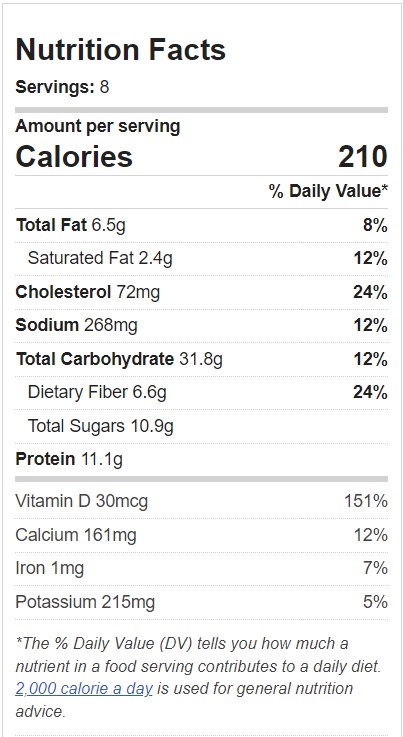Select the Cholesterol 72mg row
403x737 pixels.
click(202, 292)
